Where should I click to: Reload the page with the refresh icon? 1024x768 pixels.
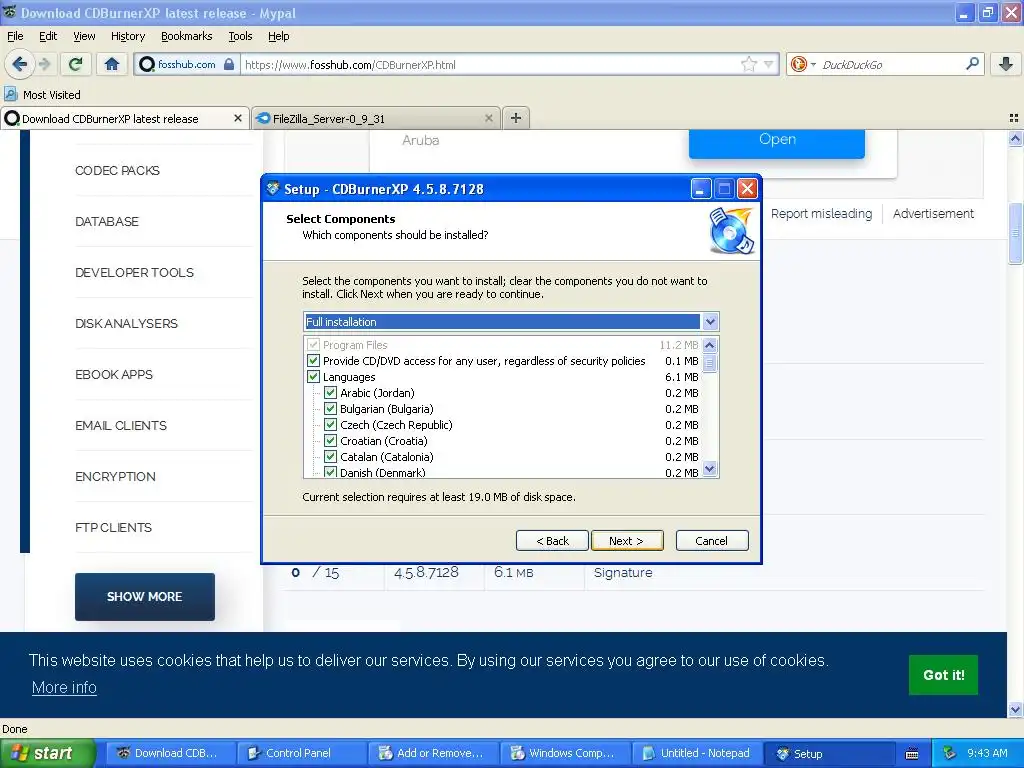(x=75, y=64)
